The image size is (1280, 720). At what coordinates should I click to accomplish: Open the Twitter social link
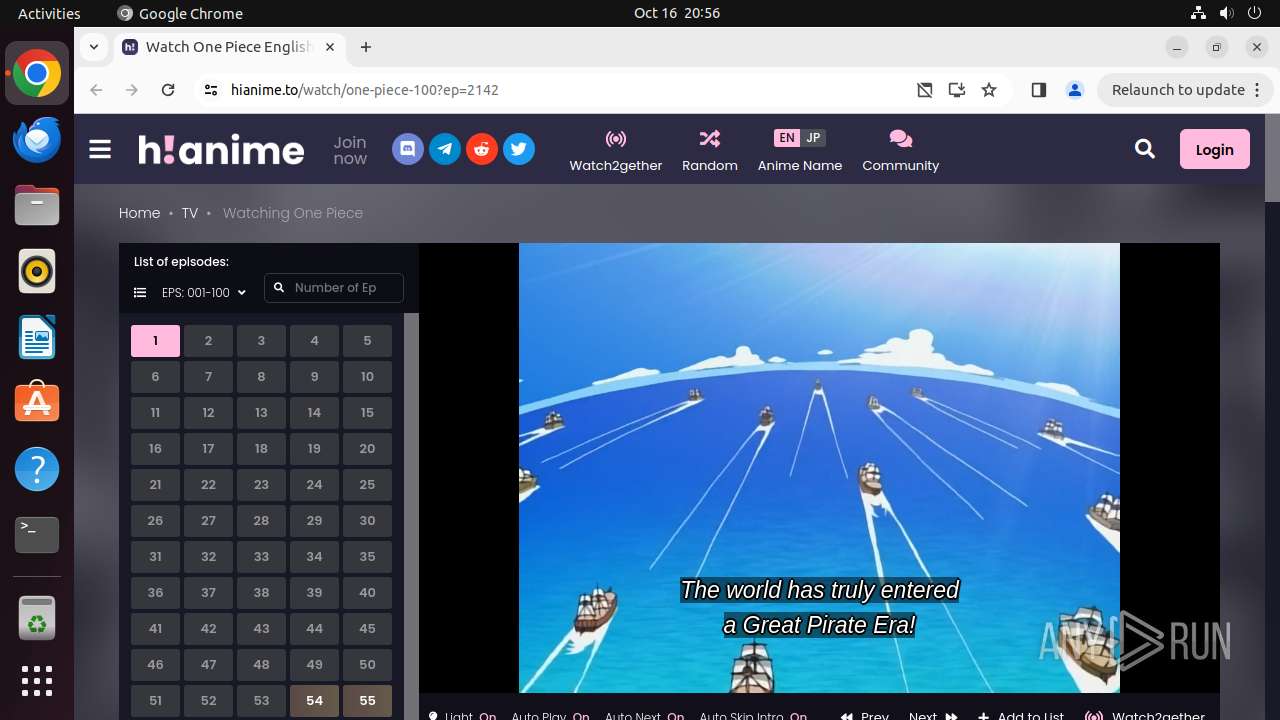[518, 150]
